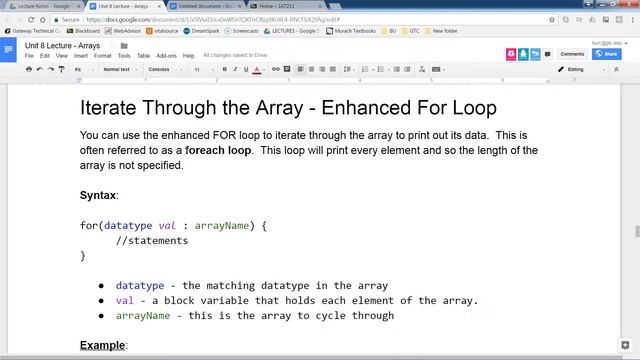Open the Chrome three-dot menu
This screenshot has height=360, width=640.
coord(633,20)
